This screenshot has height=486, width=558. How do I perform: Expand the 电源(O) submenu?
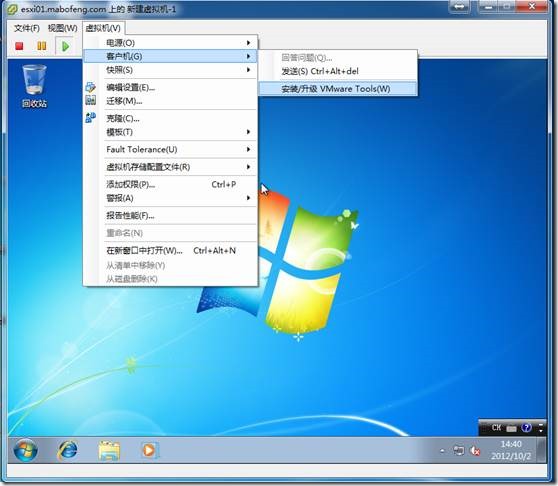(x=170, y=43)
